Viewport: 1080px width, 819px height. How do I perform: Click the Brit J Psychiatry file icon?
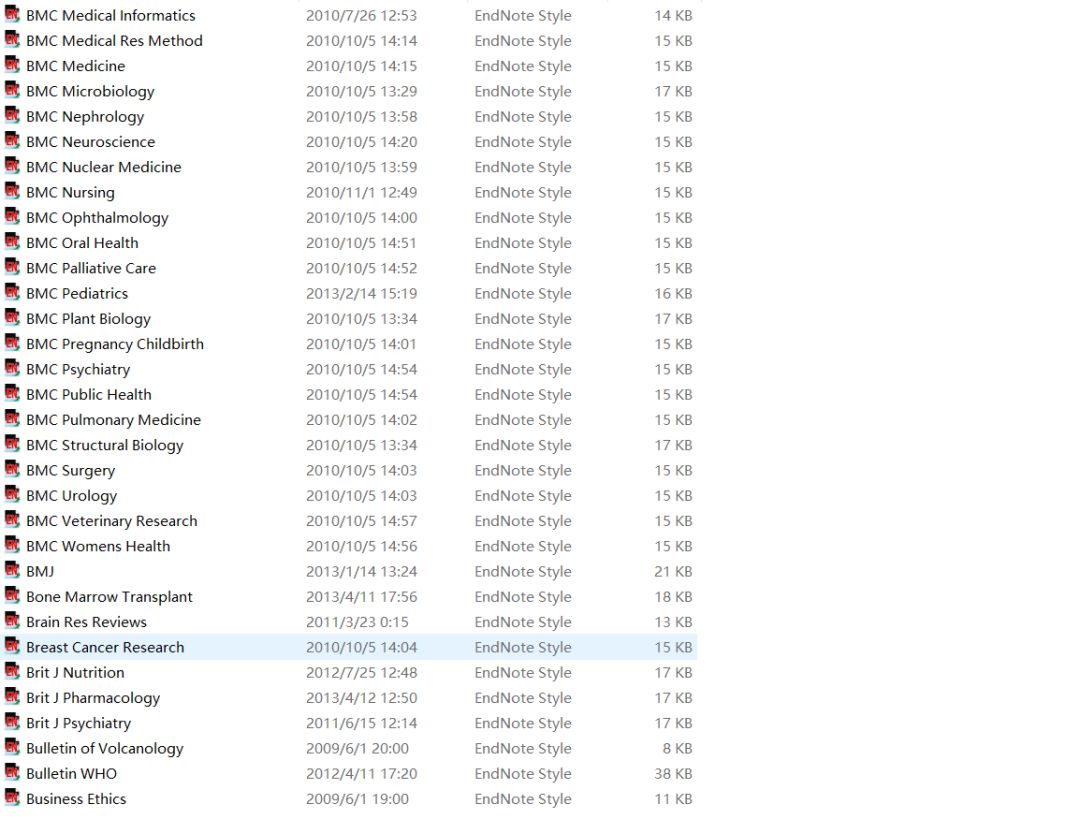tap(12, 721)
